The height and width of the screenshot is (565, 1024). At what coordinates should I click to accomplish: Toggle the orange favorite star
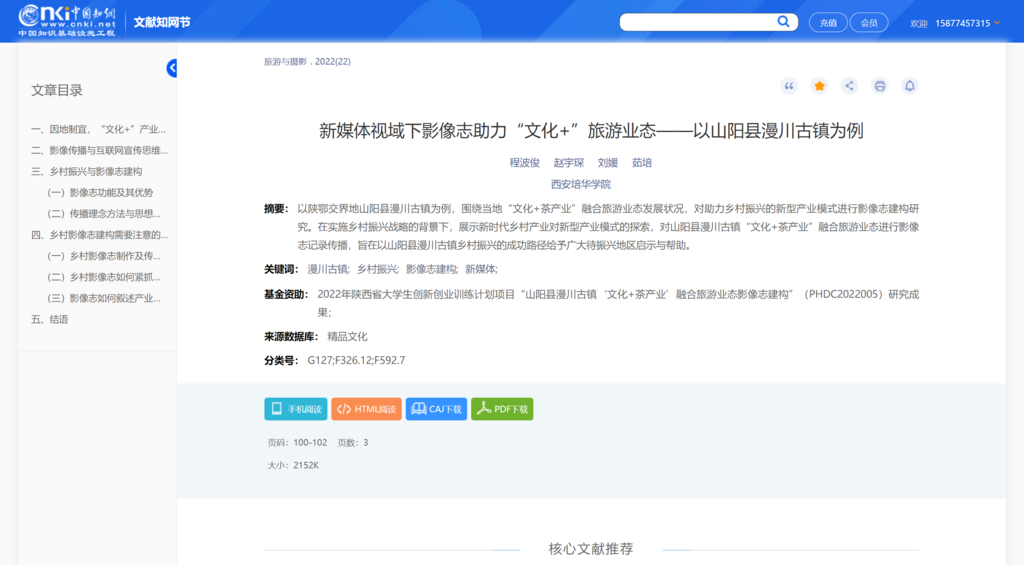coord(819,86)
